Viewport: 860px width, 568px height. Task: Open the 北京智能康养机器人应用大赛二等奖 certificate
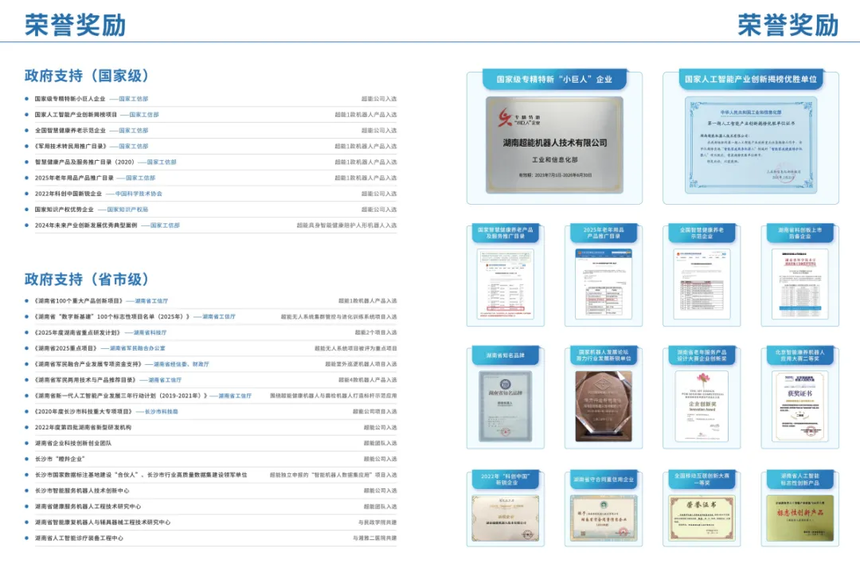tap(800, 406)
